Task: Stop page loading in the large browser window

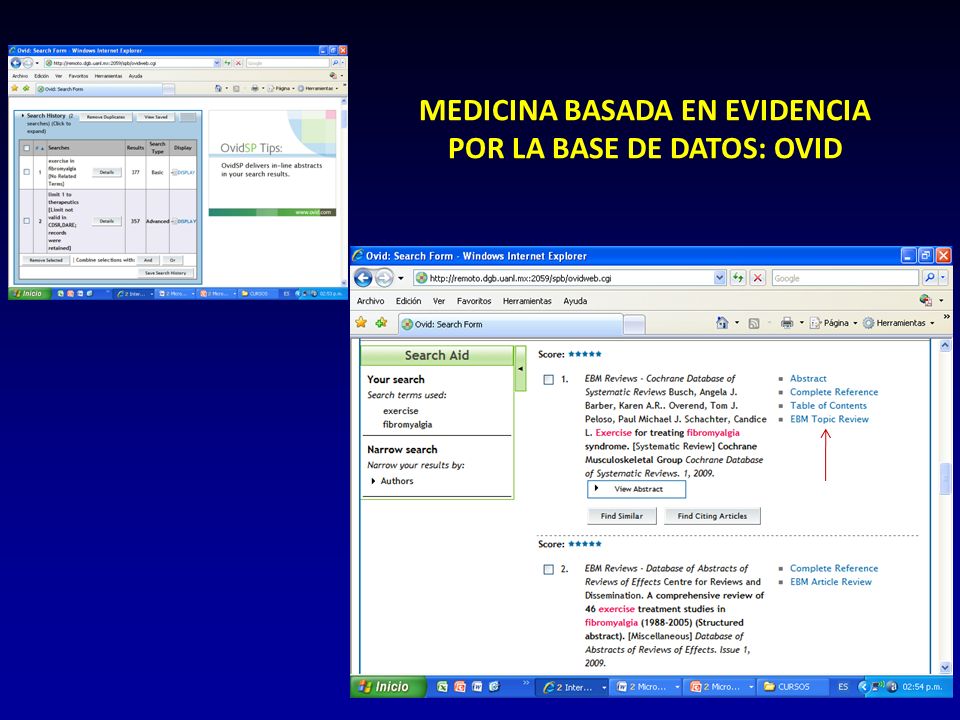Action: (x=757, y=278)
